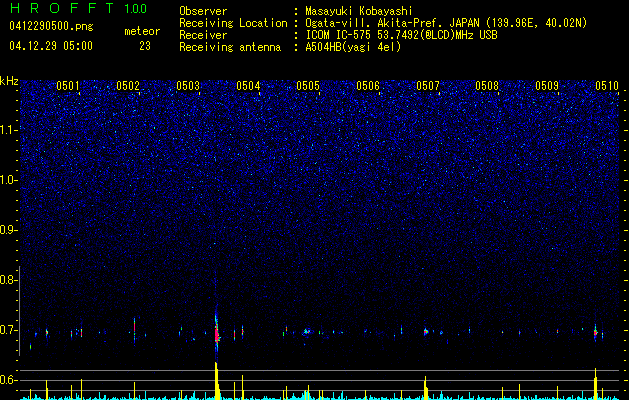Screen dimensions: 629x400
Task: Click the 1.0 kHz axis label
Action: point(8,180)
